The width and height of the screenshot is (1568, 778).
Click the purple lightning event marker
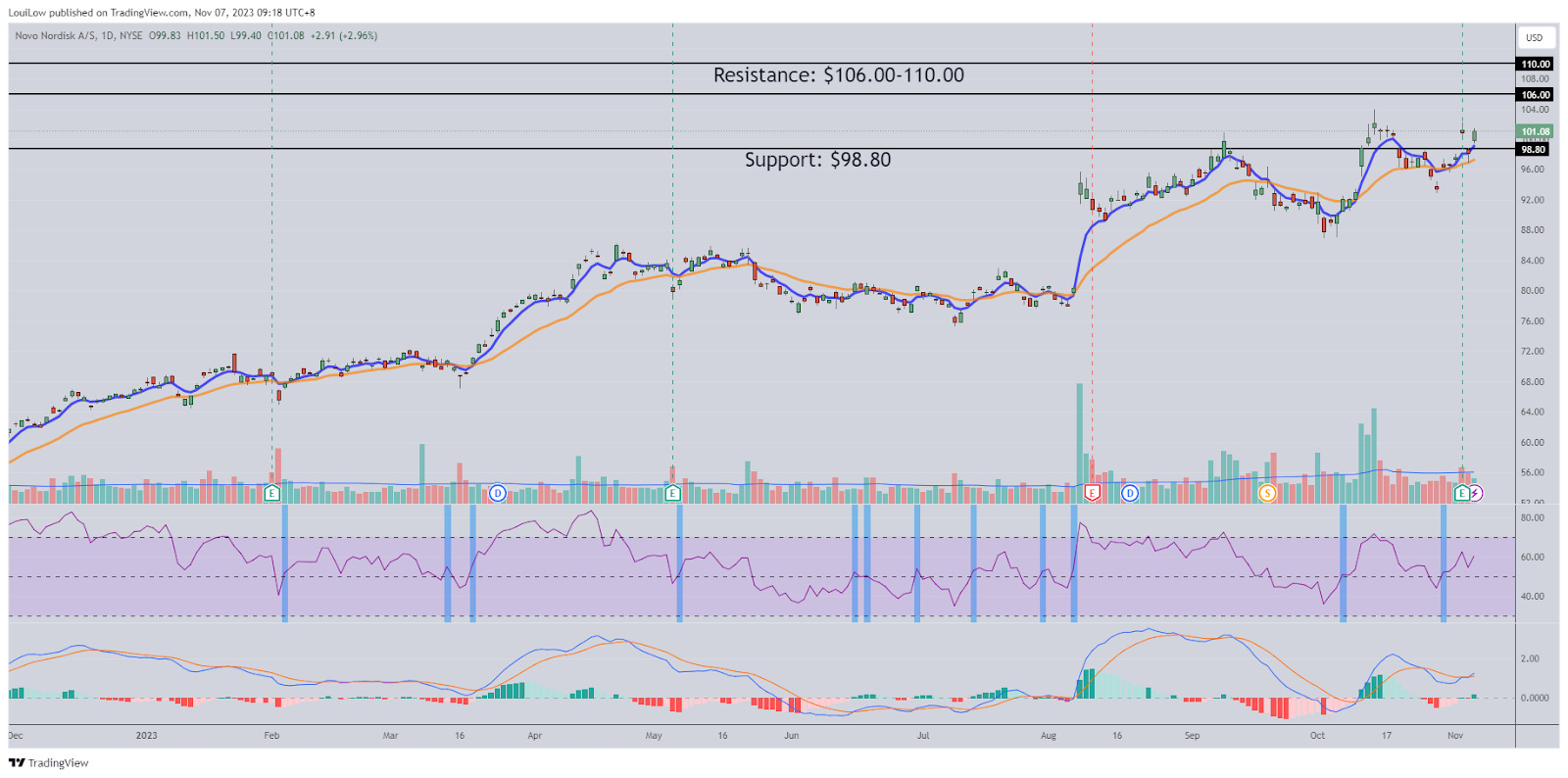[1476, 493]
